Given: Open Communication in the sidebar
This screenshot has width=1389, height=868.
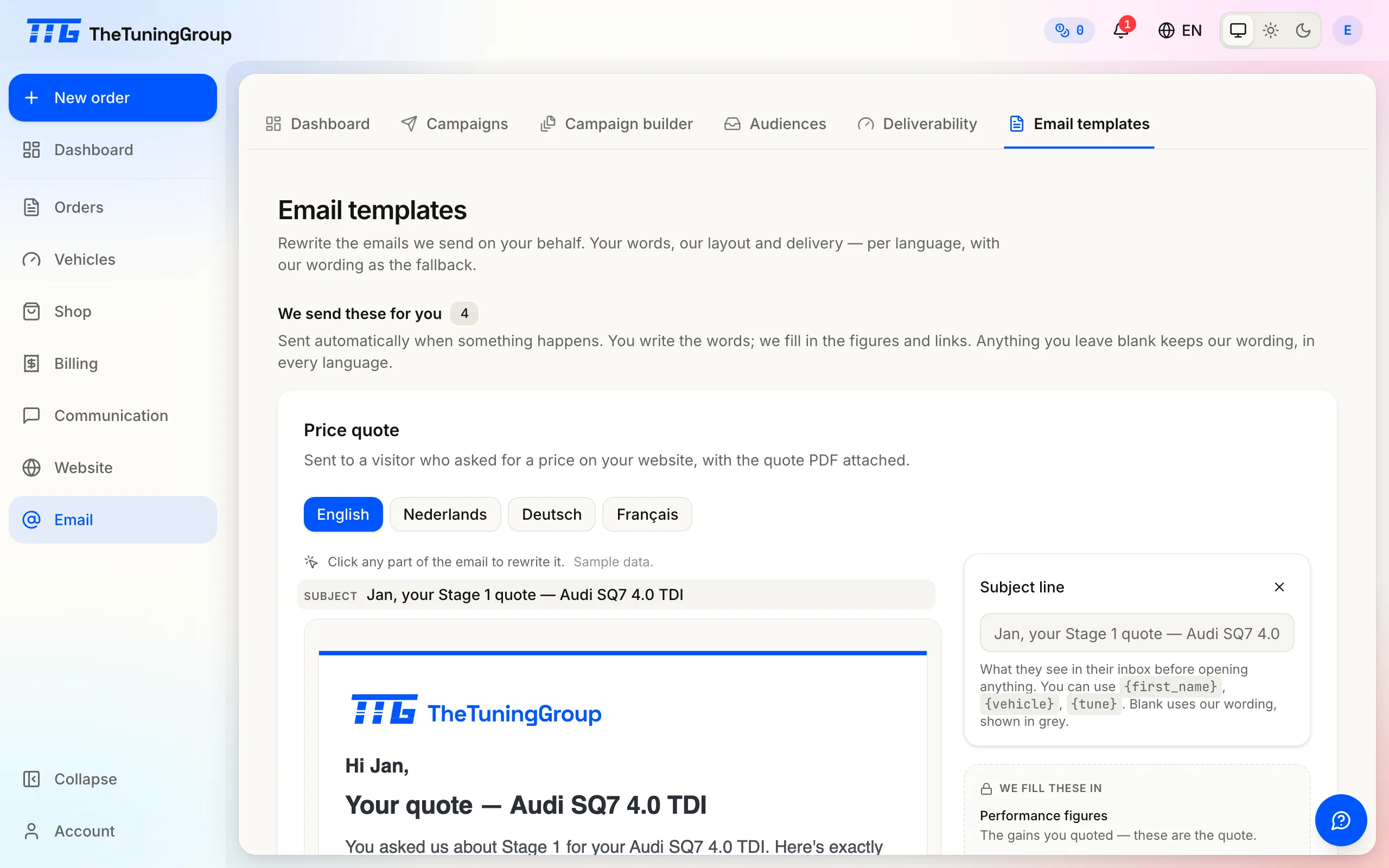Looking at the screenshot, I should (112, 416).
